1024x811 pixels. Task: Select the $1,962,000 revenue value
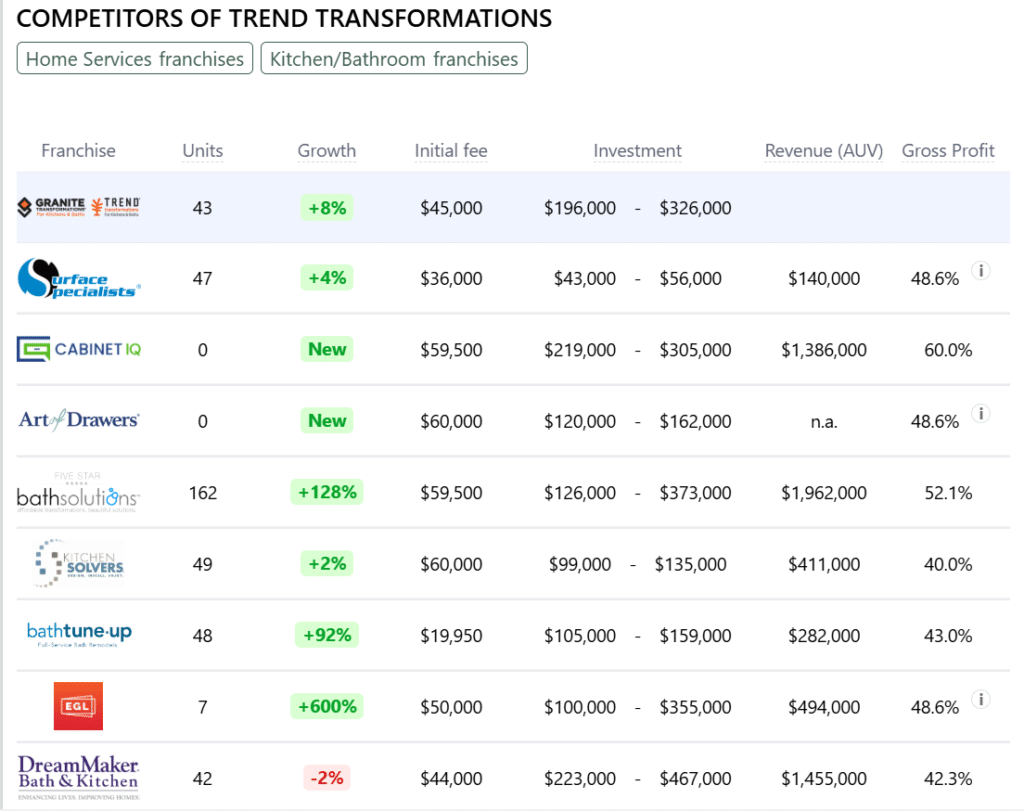824,493
